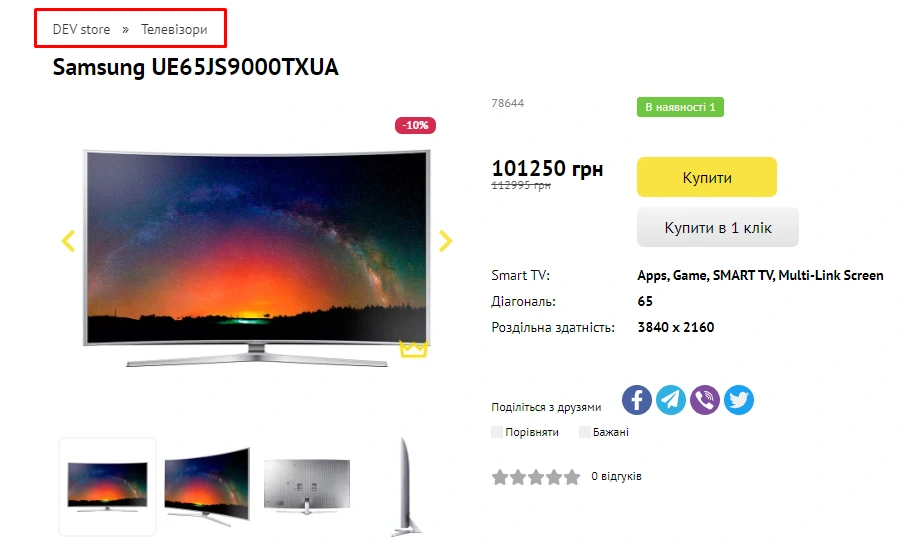914x551 pixels.
Task: Open DEV store breadcrumb link
Action: click(x=81, y=29)
